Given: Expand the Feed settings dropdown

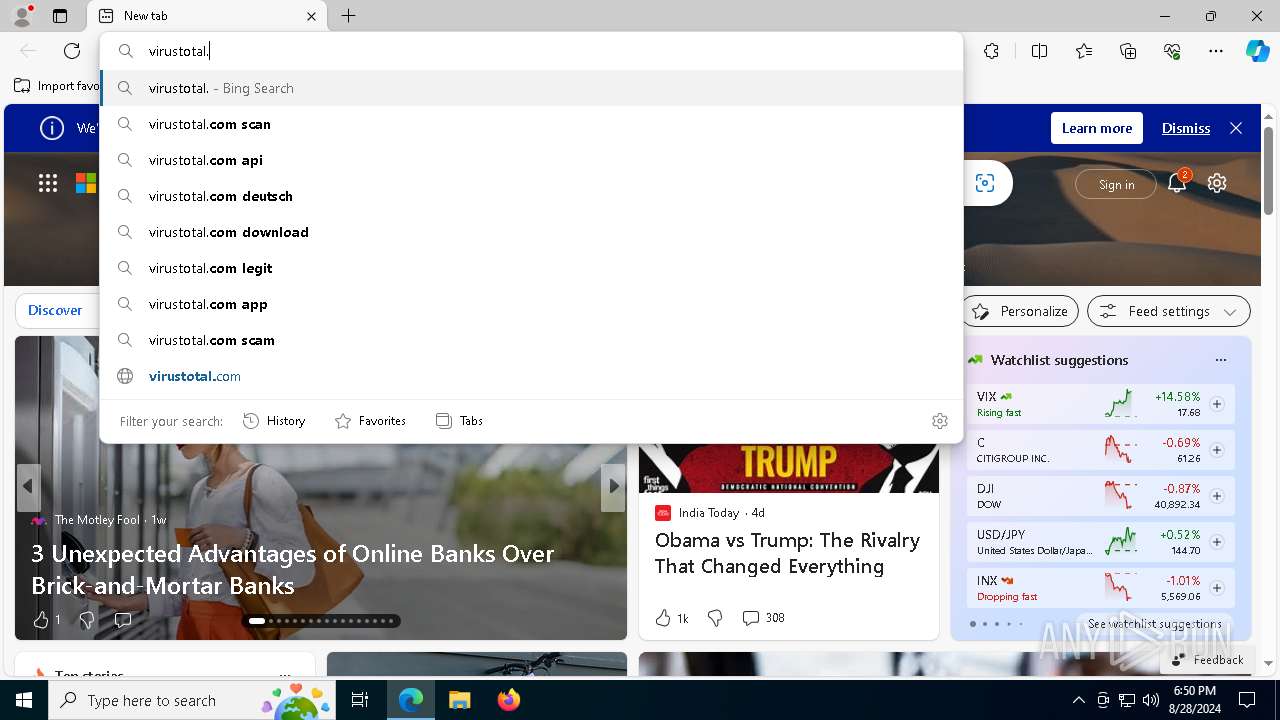Looking at the screenshot, I should coord(1169,311).
